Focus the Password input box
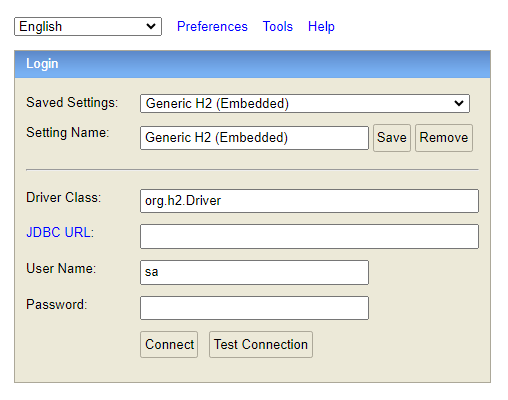This screenshot has height=400, width=508. [254, 308]
